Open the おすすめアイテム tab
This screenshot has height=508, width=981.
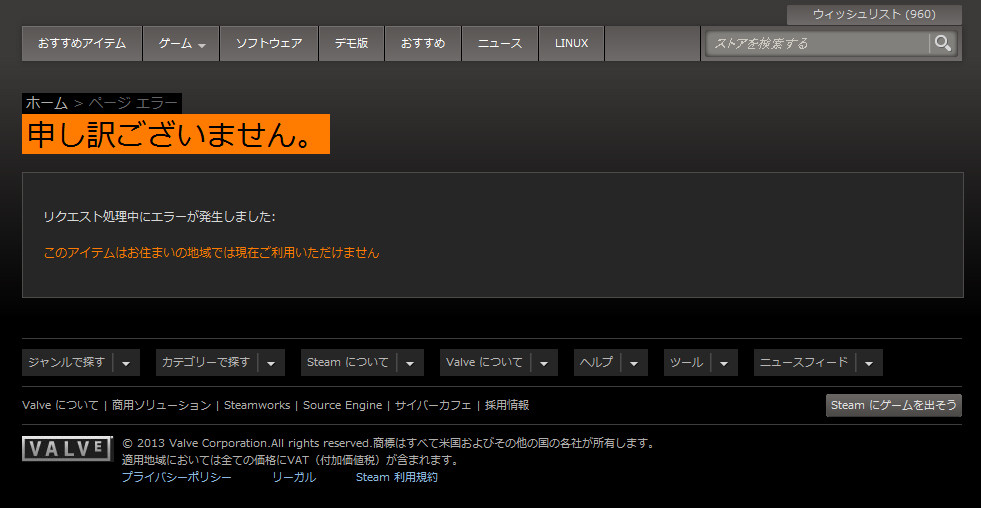click(82, 44)
